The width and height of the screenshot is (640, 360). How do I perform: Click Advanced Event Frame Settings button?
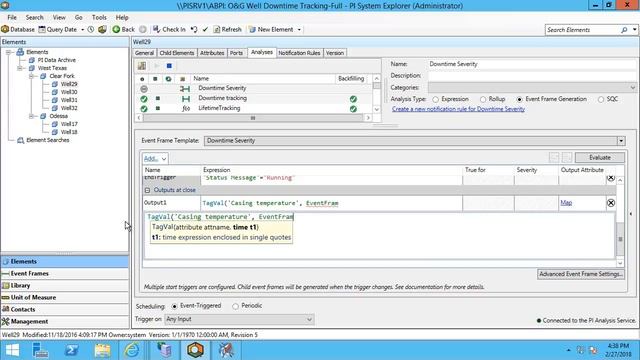580,274
